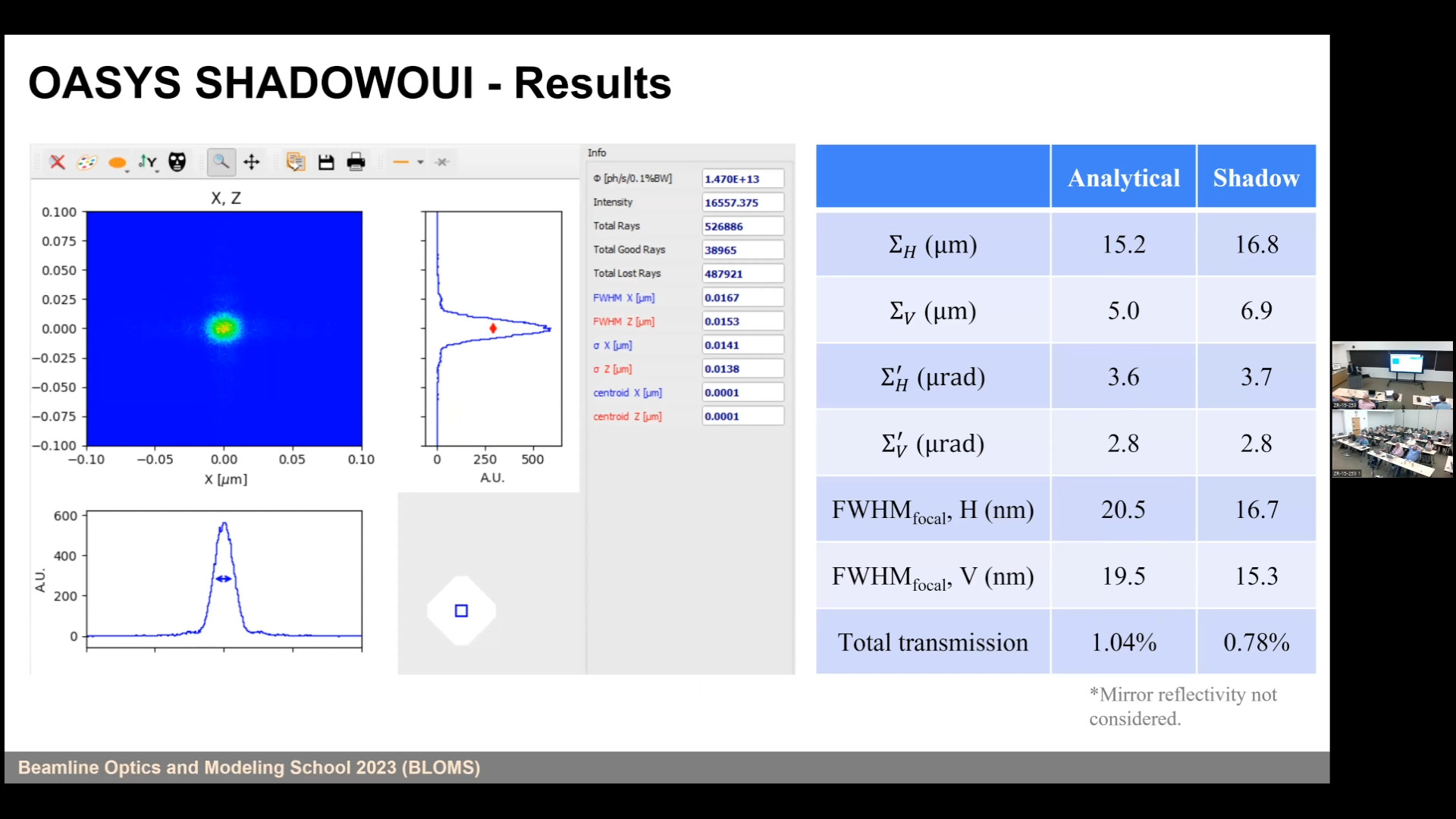
Task: Click the Σ_V (µm) row label
Action: 933,311
